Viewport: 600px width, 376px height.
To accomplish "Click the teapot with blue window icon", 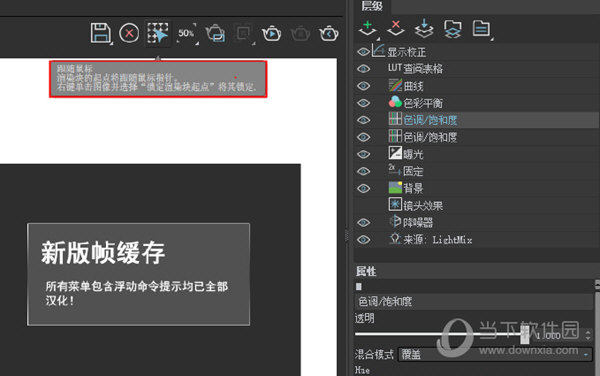I will pos(215,33).
